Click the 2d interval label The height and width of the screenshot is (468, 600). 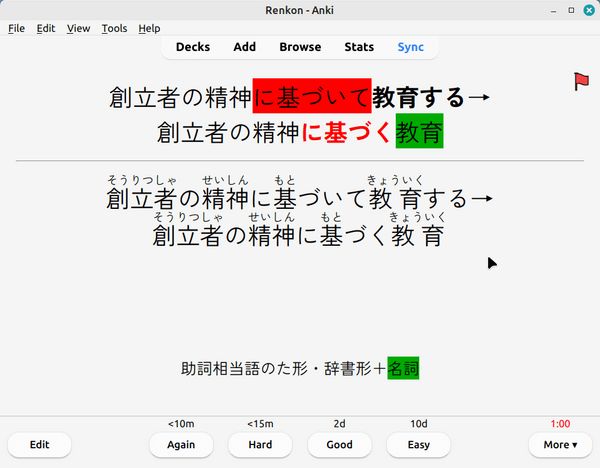pos(339,424)
